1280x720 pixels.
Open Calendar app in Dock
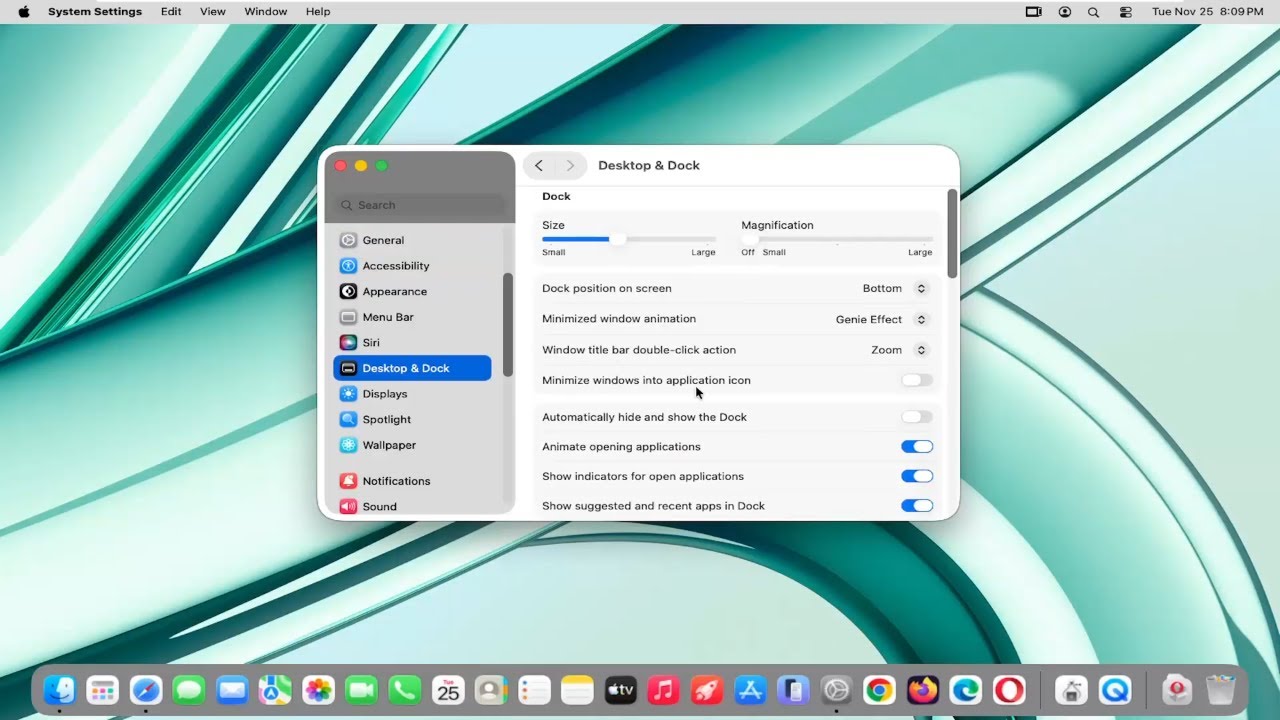click(x=448, y=690)
